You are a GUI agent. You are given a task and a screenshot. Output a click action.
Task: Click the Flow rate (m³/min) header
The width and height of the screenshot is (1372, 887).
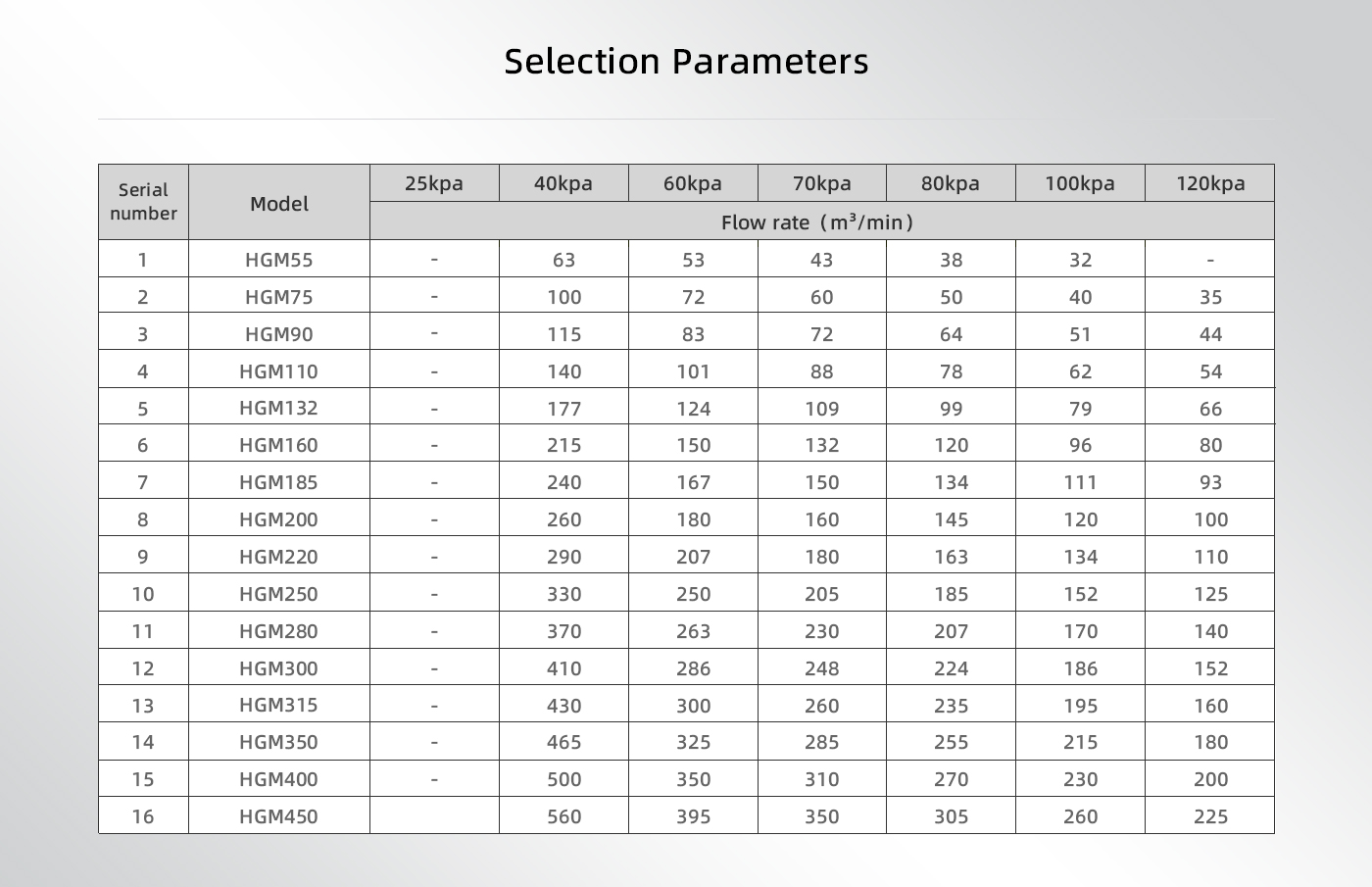[820, 222]
